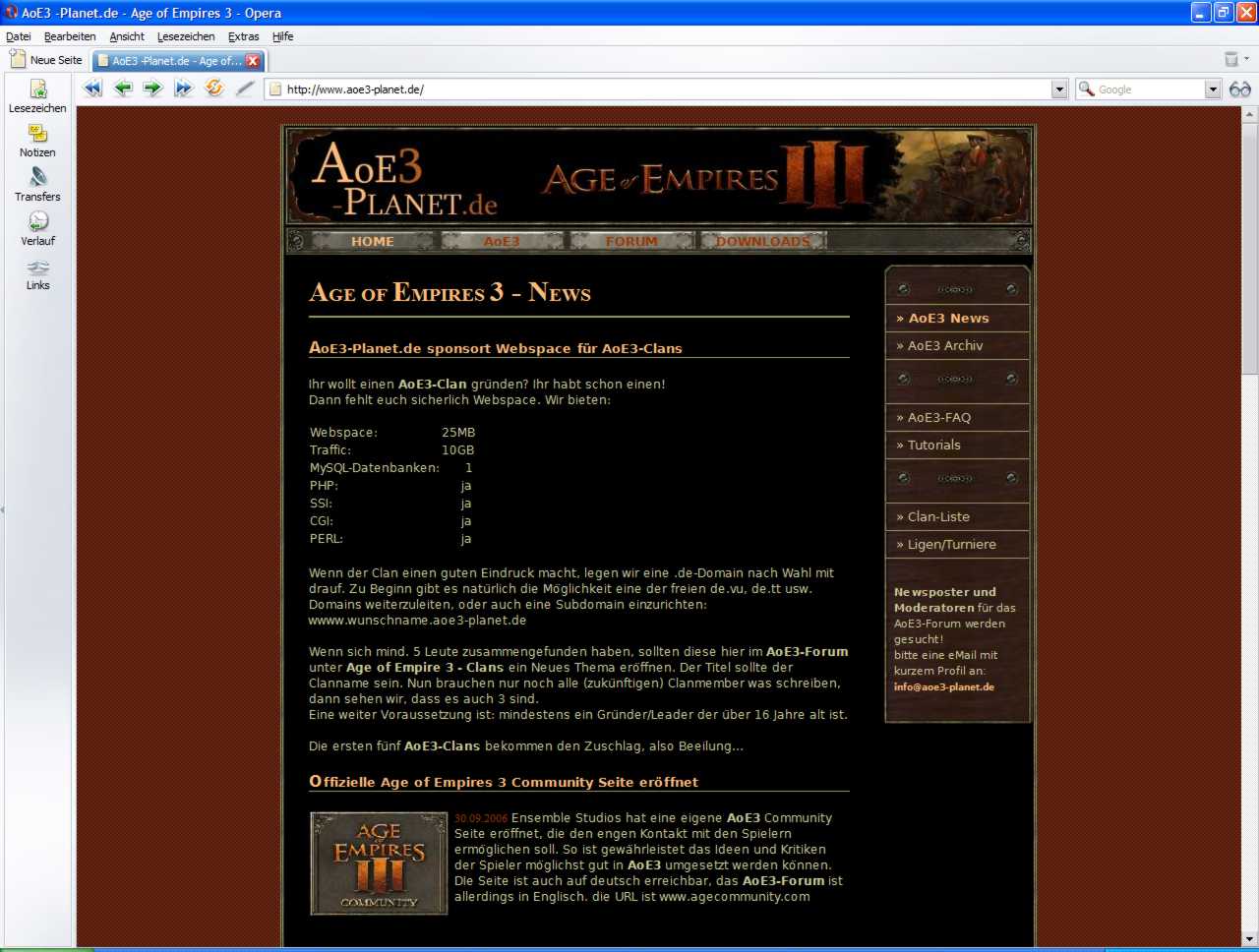Close the AoE3-Planet.de tab
1259x952 pixels.
click(253, 61)
